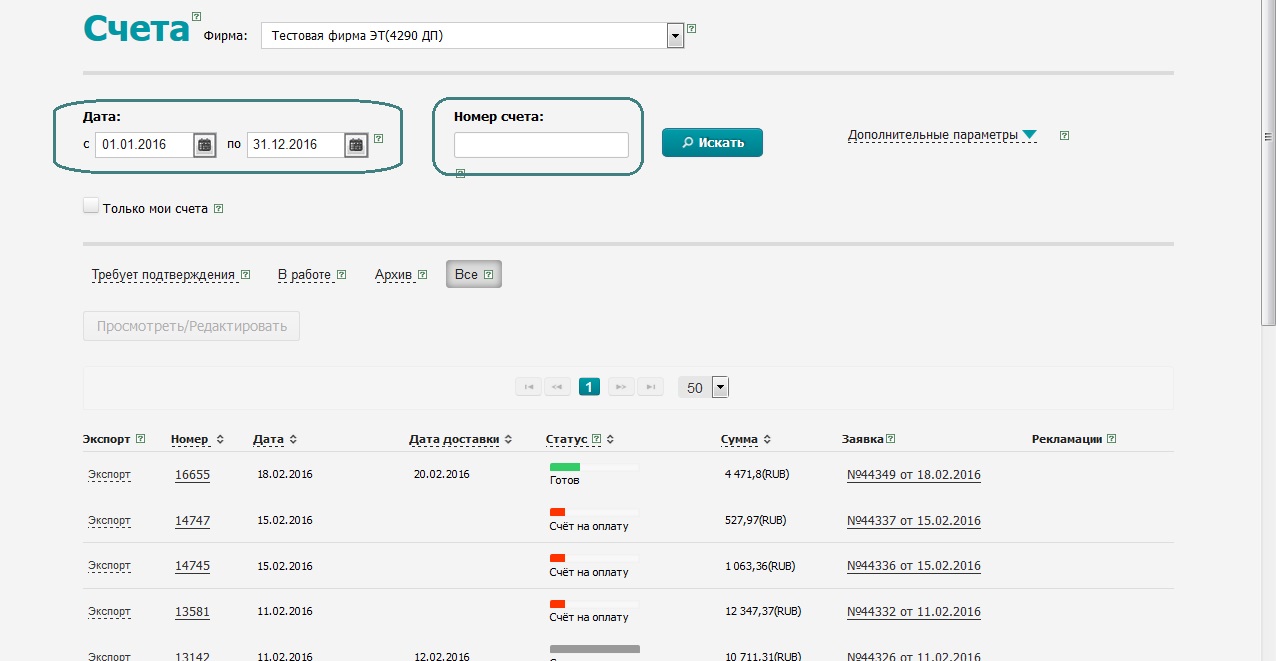The image size is (1276, 661).
Task: Open the Фирма dropdown list
Action: point(675,36)
